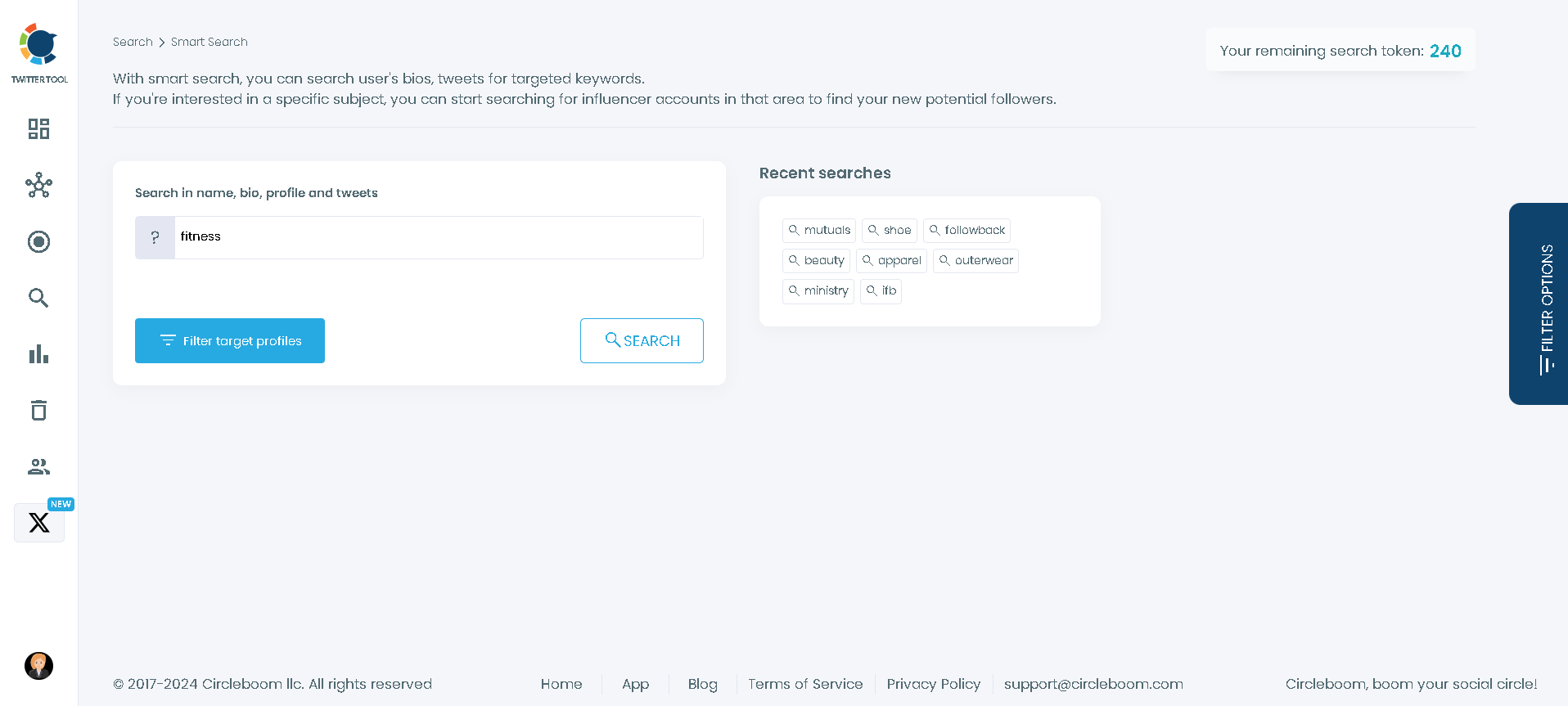
Task: Click the copyright Circleboom llc text
Action: [273, 684]
